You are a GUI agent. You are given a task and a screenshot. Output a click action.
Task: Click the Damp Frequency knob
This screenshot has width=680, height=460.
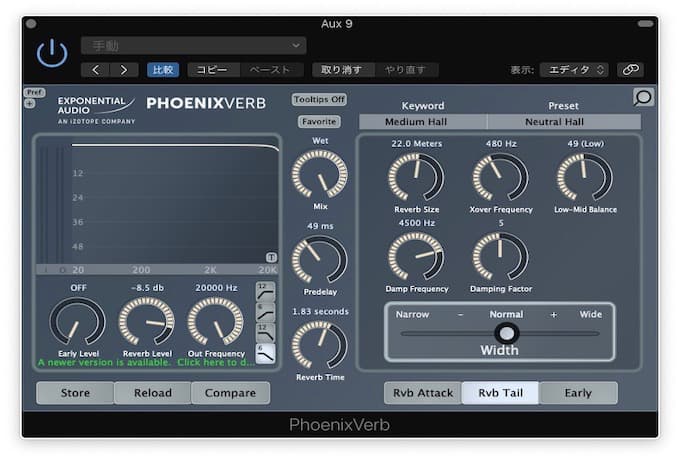tap(416, 257)
